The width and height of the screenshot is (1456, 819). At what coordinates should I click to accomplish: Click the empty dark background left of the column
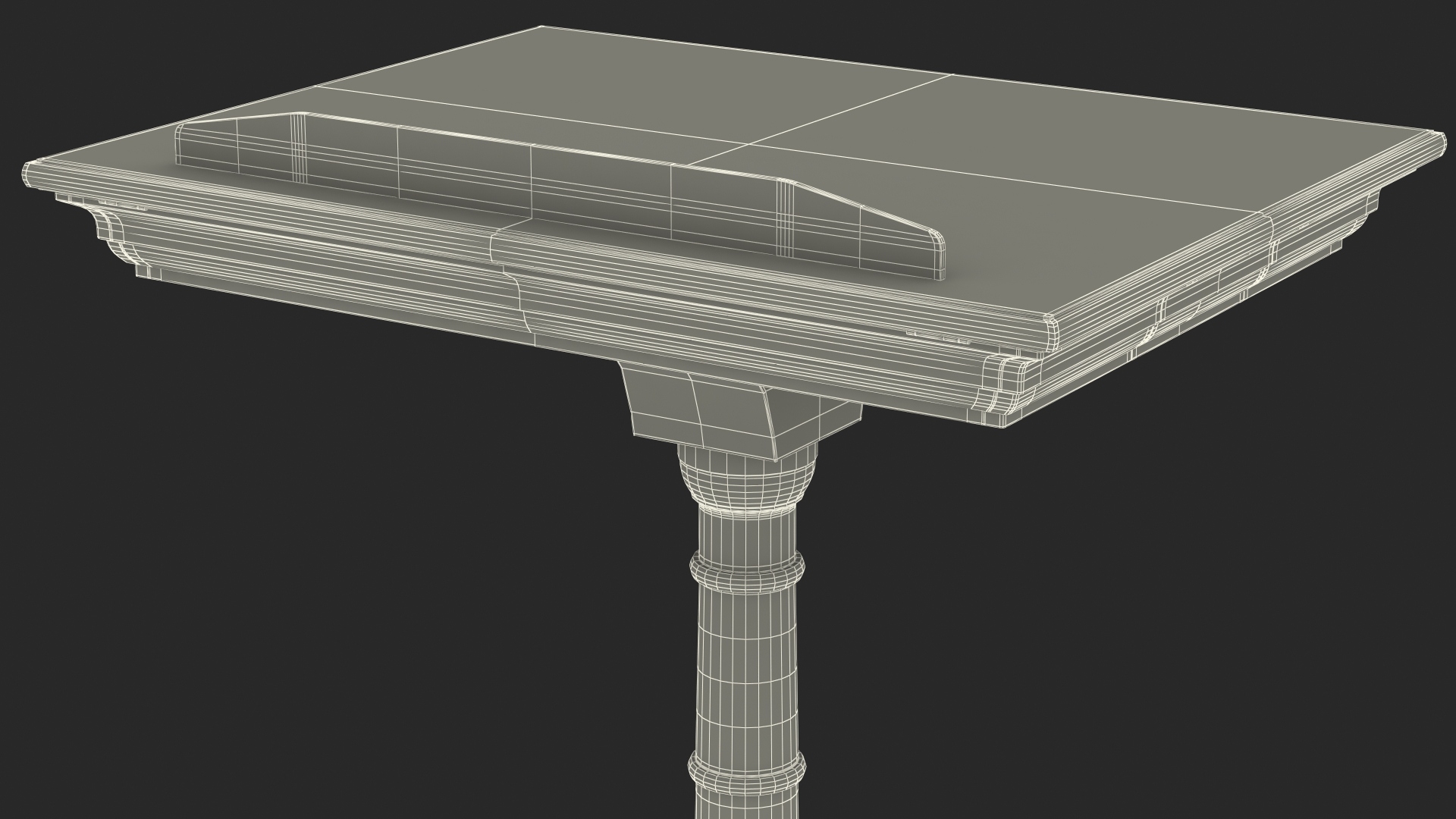pos(379,607)
